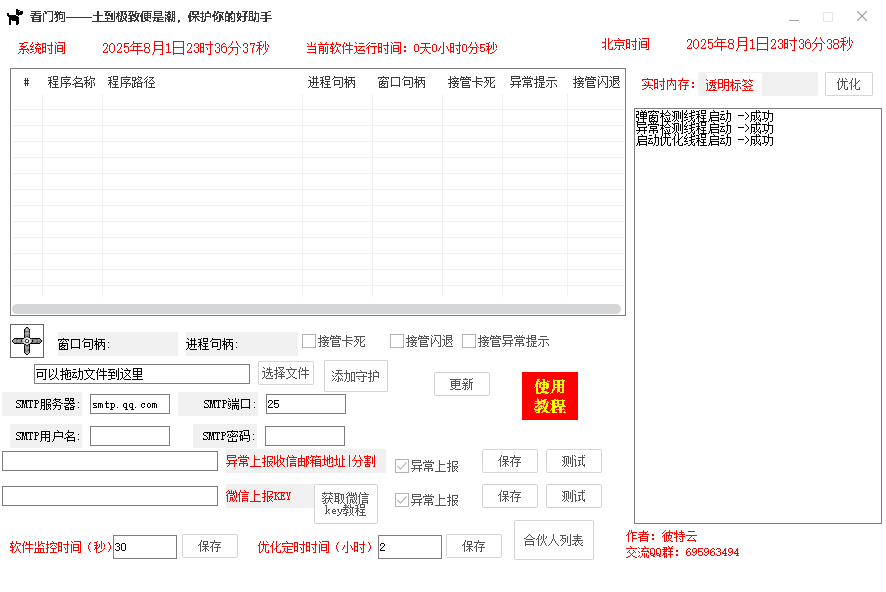Screen dimensions: 886x592
Task: Save the 优化定时时间 value
Action: click(x=474, y=546)
